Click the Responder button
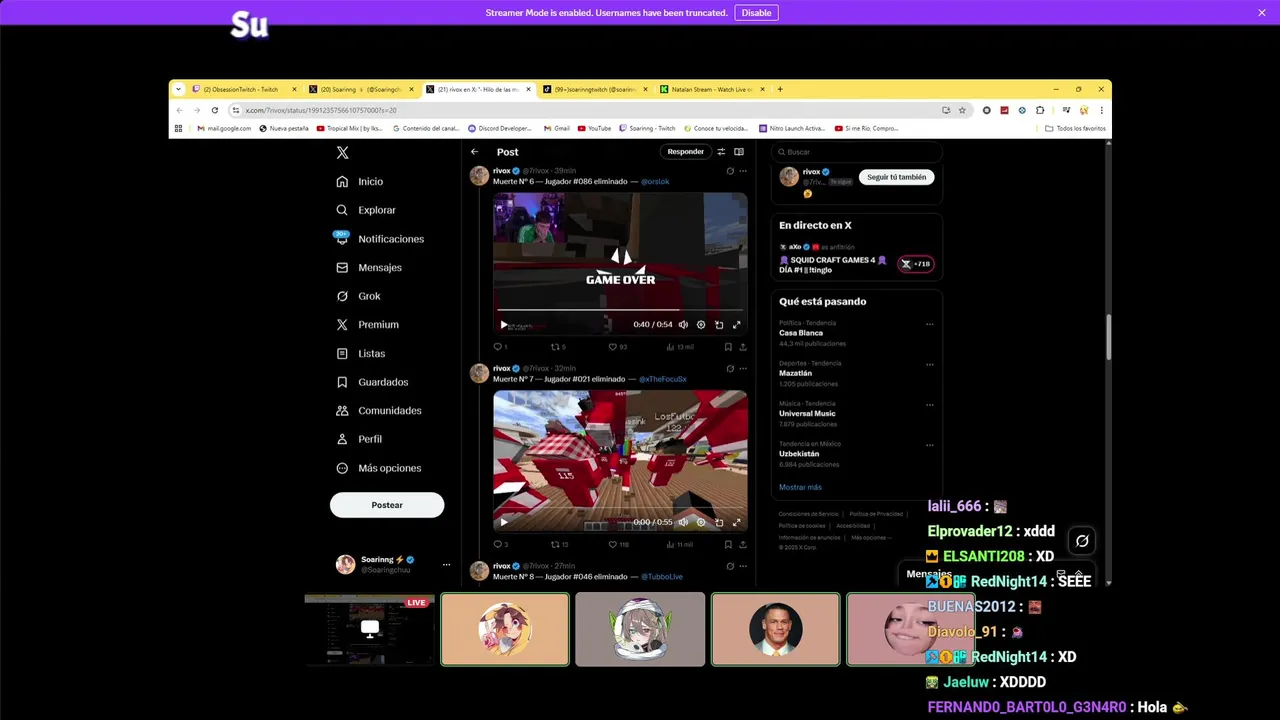The height and width of the screenshot is (720, 1280). point(686,152)
